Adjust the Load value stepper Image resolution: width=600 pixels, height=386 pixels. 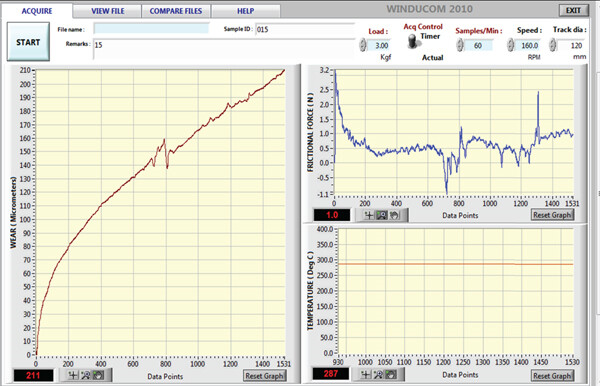[x=363, y=45]
